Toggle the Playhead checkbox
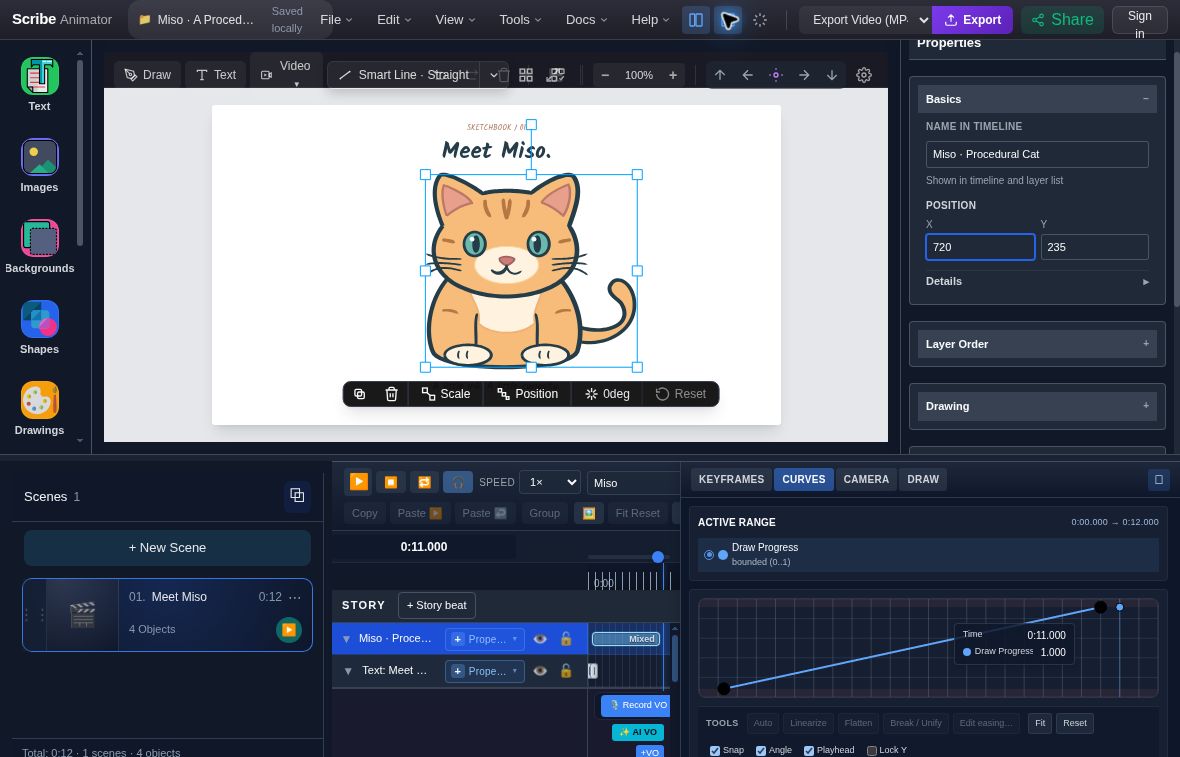The height and width of the screenshot is (757, 1180). 809,751
